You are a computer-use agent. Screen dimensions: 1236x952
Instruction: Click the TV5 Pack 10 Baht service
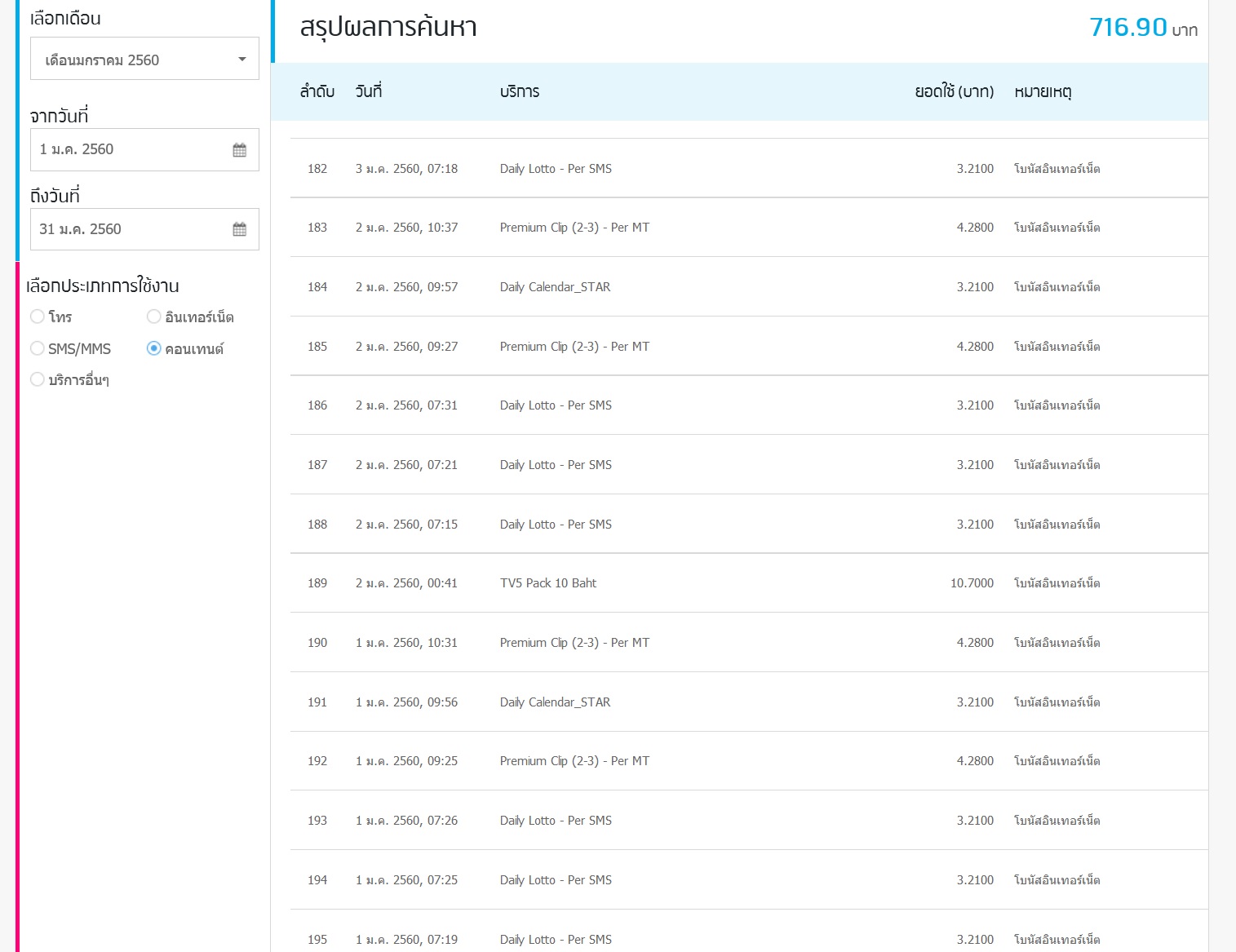click(x=548, y=583)
